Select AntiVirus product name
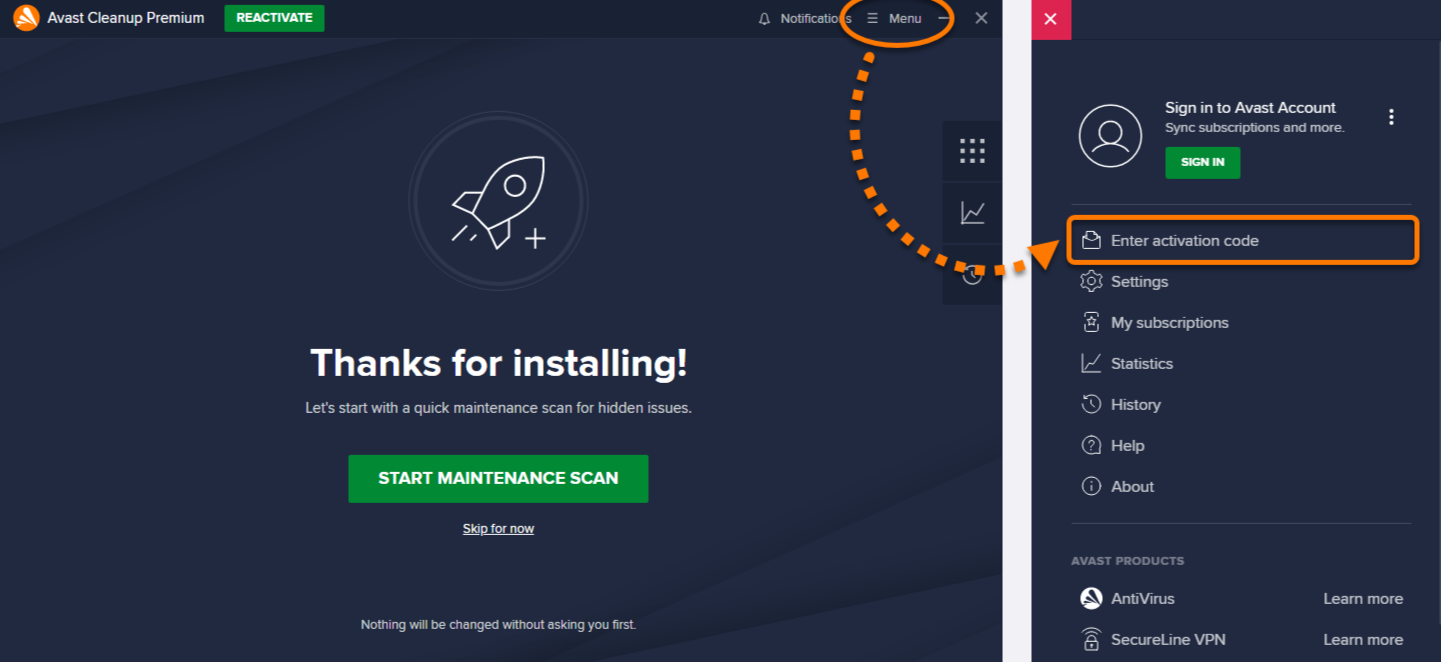1441x662 pixels. [x=1143, y=599]
